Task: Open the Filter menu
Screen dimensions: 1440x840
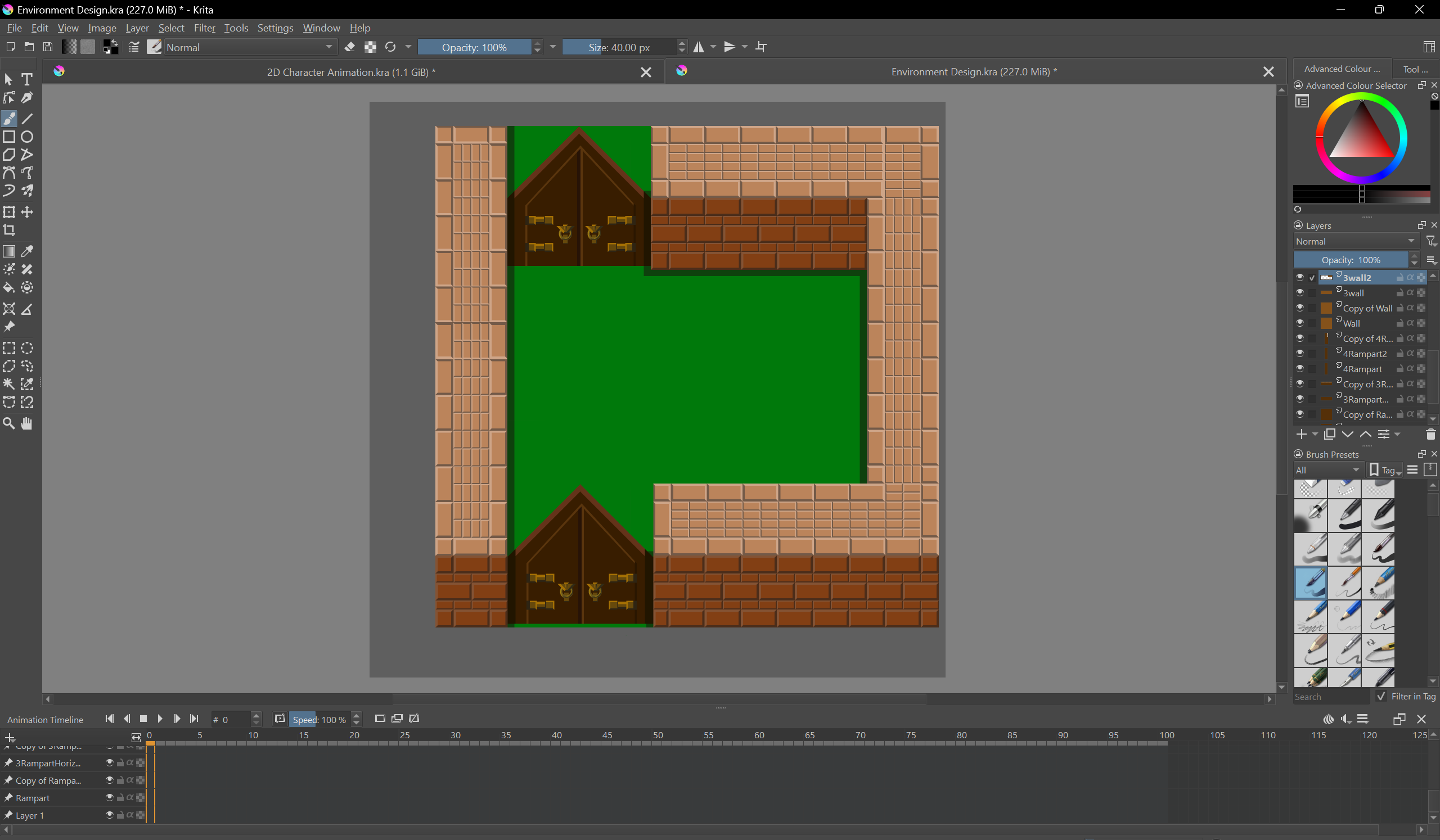Action: pyautogui.click(x=204, y=28)
